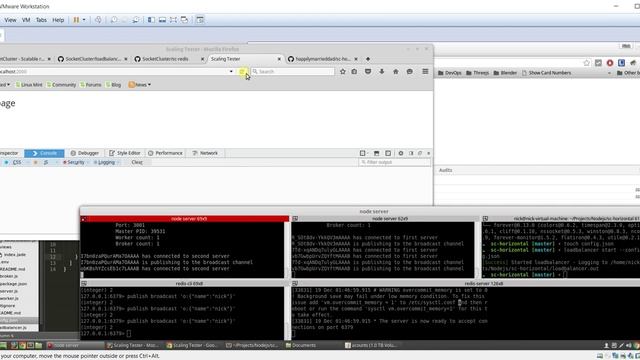Click the Firefox chat bubble icon
The width and height of the screenshot is (640, 360).
[x=409, y=71]
